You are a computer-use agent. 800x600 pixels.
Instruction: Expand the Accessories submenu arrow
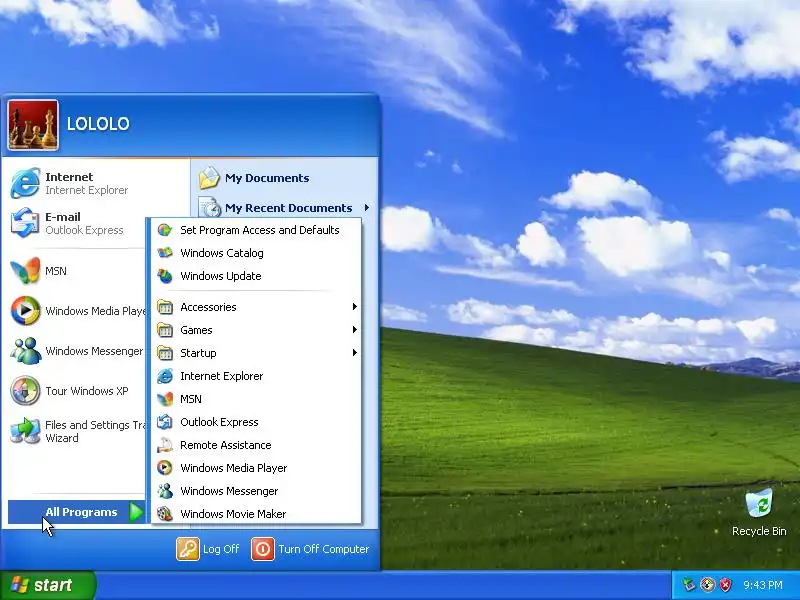tap(355, 307)
